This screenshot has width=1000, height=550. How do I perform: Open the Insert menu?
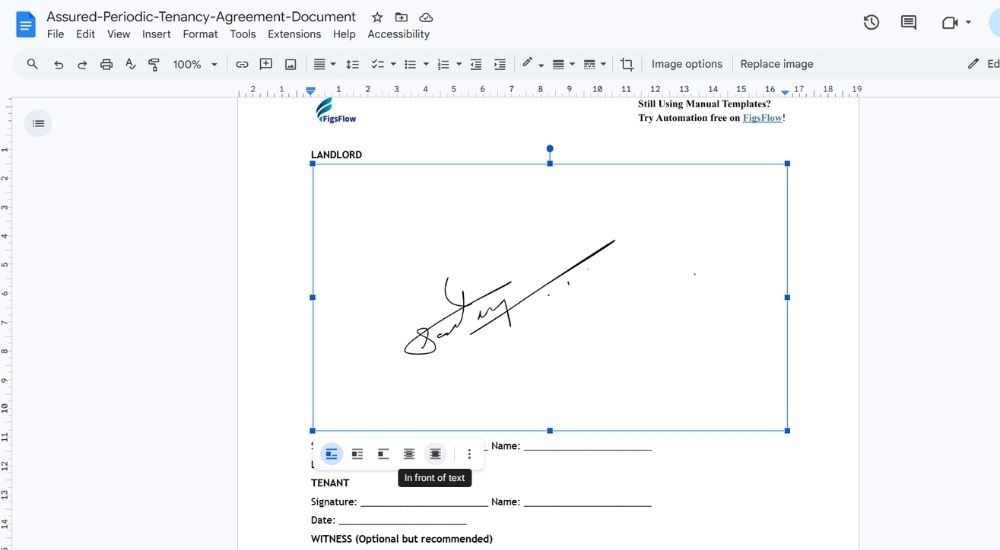[x=156, y=34]
